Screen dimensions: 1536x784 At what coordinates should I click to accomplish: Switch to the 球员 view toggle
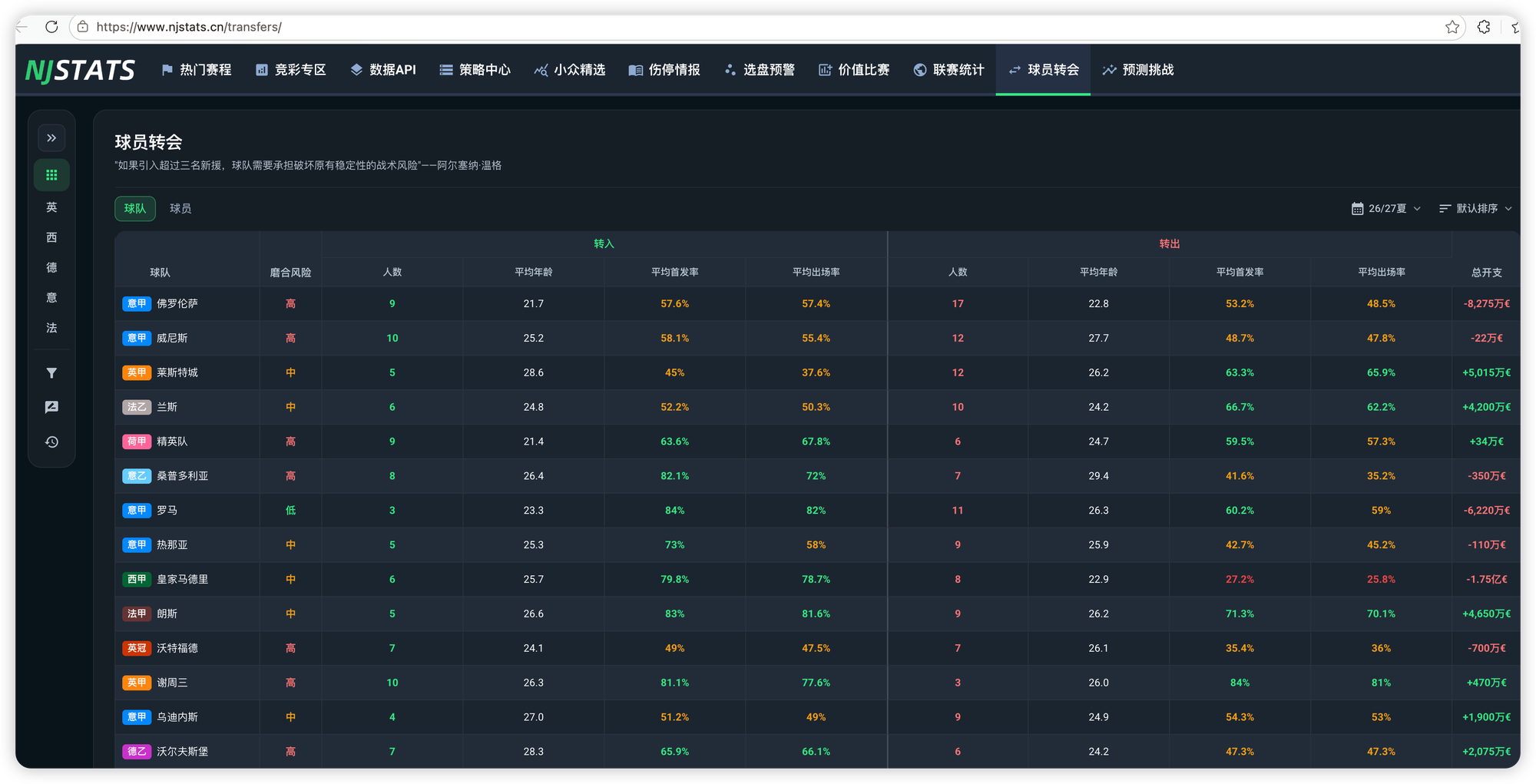coord(180,209)
